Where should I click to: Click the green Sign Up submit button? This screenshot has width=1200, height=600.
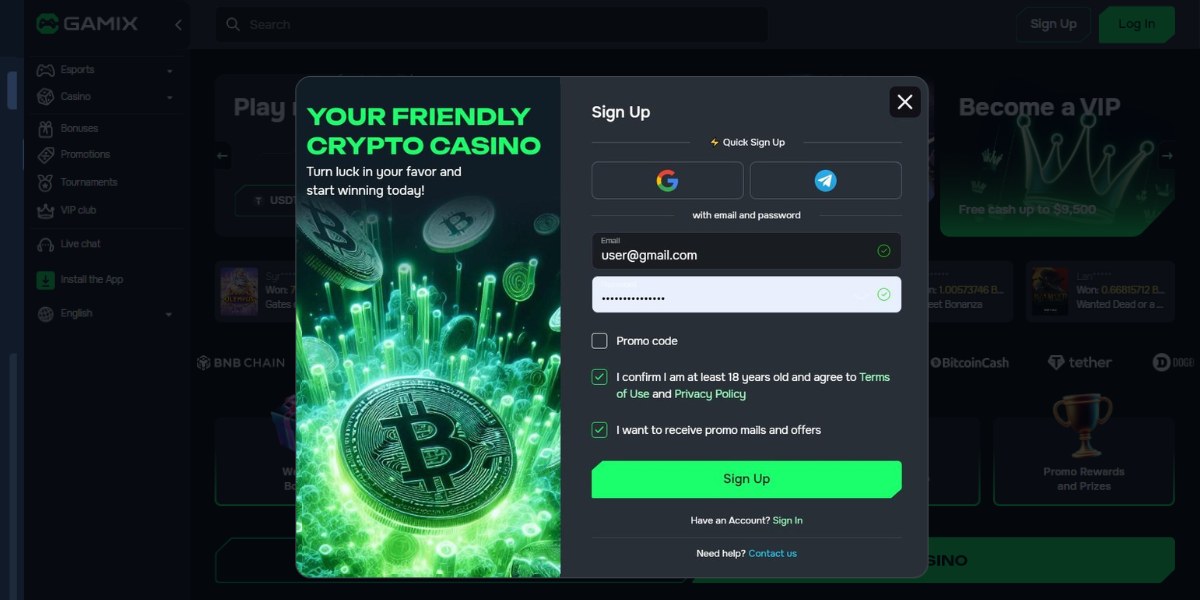pos(746,479)
